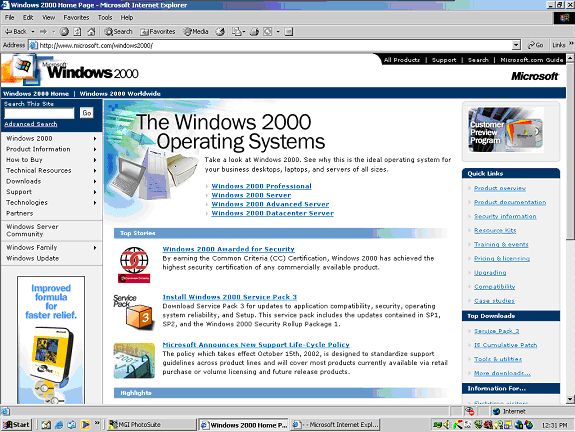Click the History icon in toolbar
Image resolution: width=575 pixels, height=432 pixels.
(220, 32)
